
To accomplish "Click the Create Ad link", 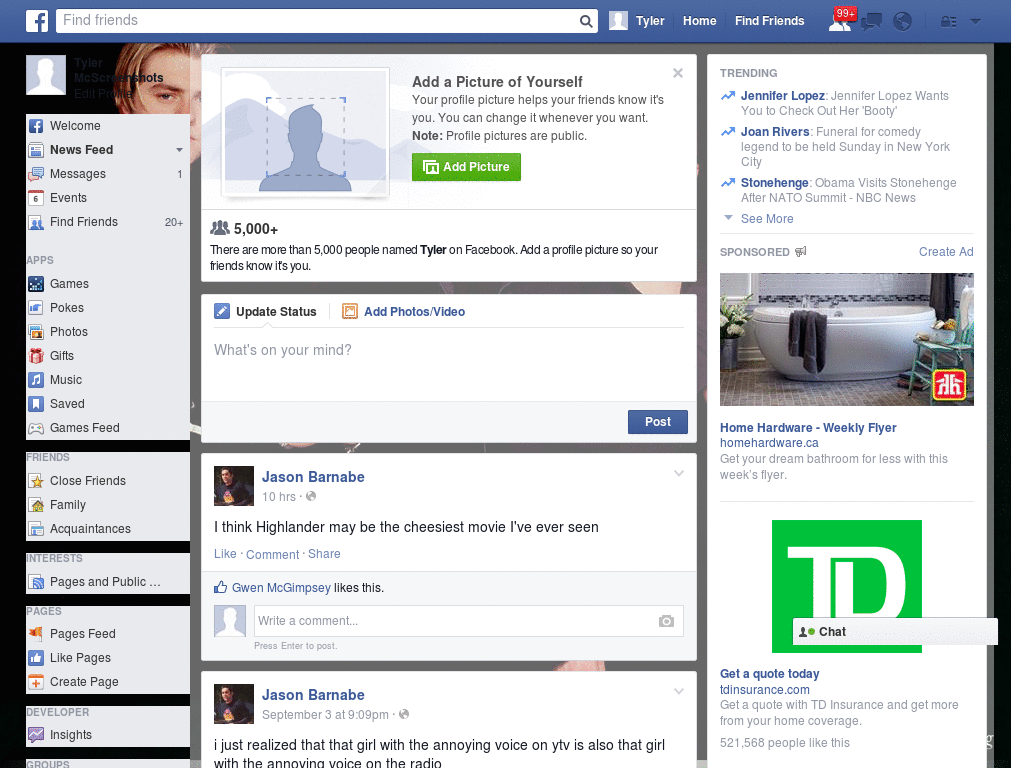I will (x=946, y=252).
